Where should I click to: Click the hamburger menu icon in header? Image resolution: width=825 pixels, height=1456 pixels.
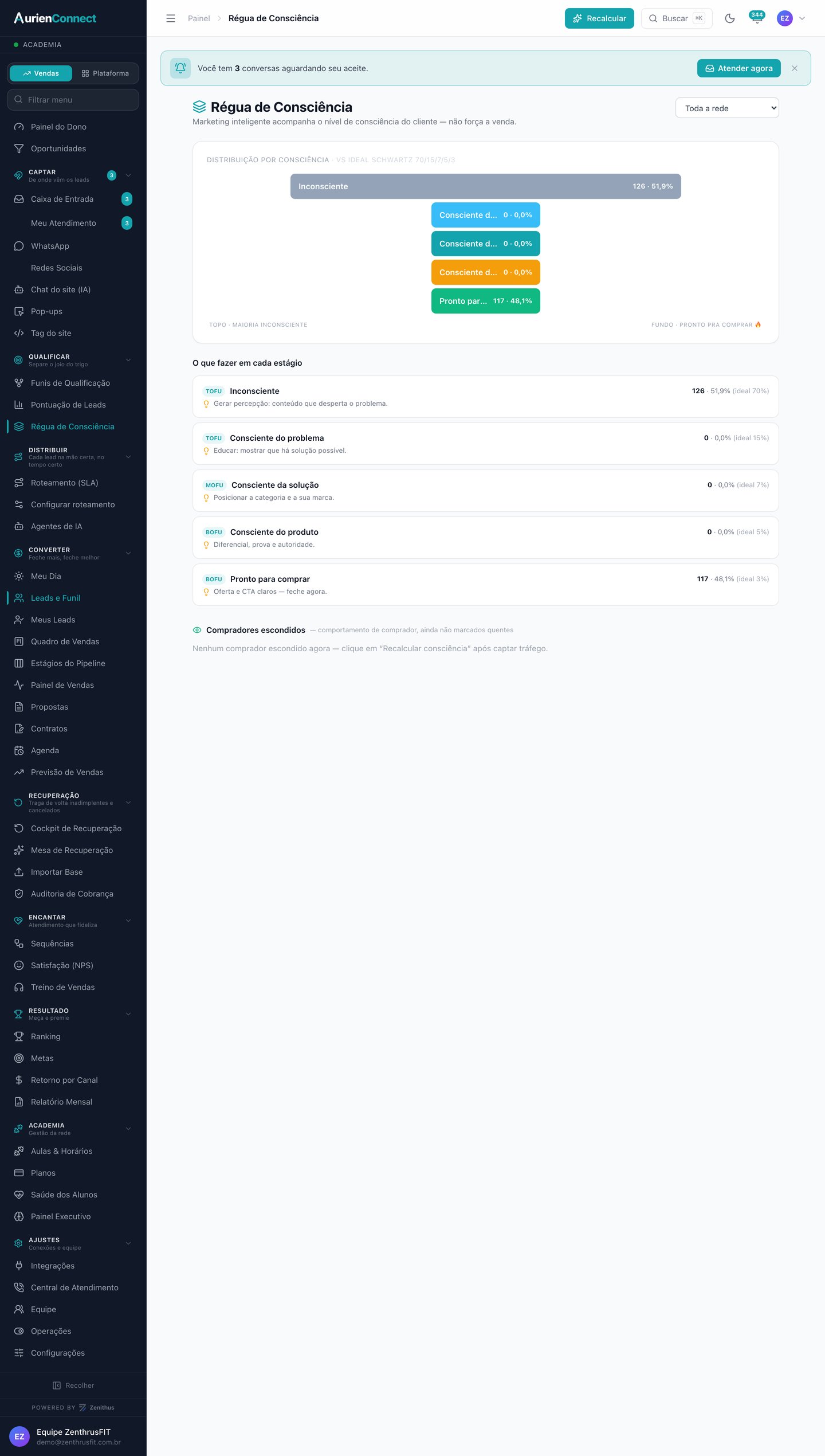(x=171, y=18)
